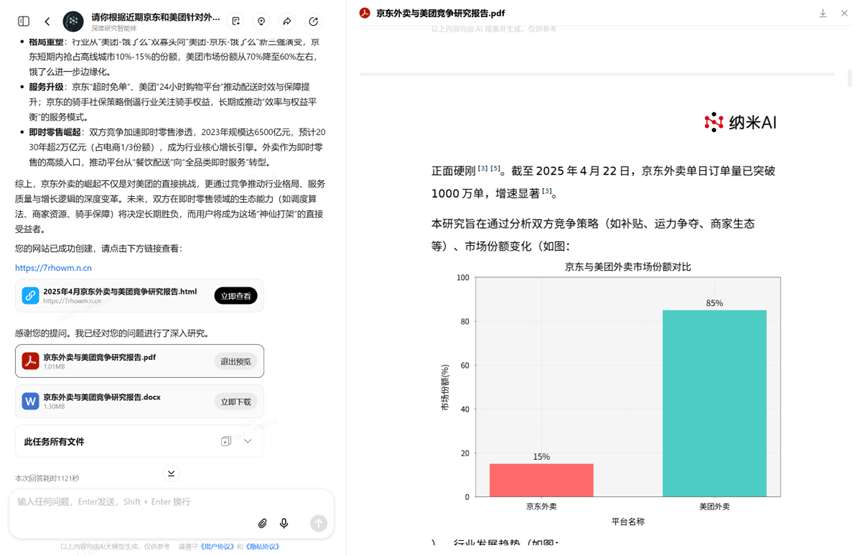Screen dimensions: 865x556
Task: Click the blue Word docx file icon
Action: (x=30, y=401)
